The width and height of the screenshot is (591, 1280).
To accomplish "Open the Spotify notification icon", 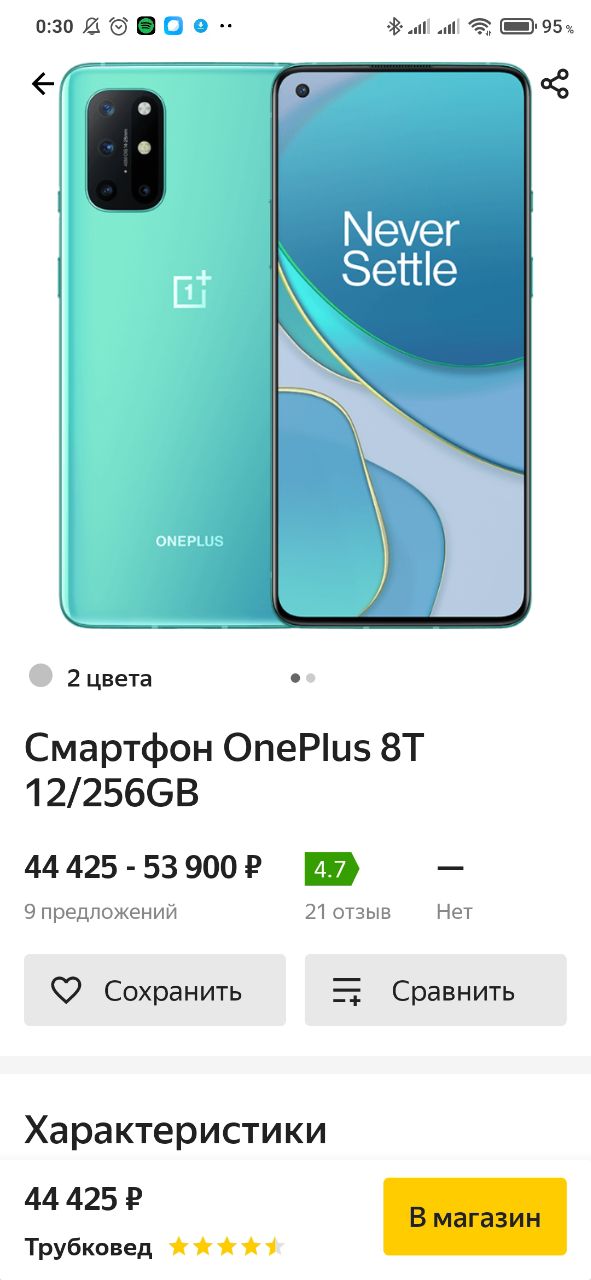I will point(146,27).
